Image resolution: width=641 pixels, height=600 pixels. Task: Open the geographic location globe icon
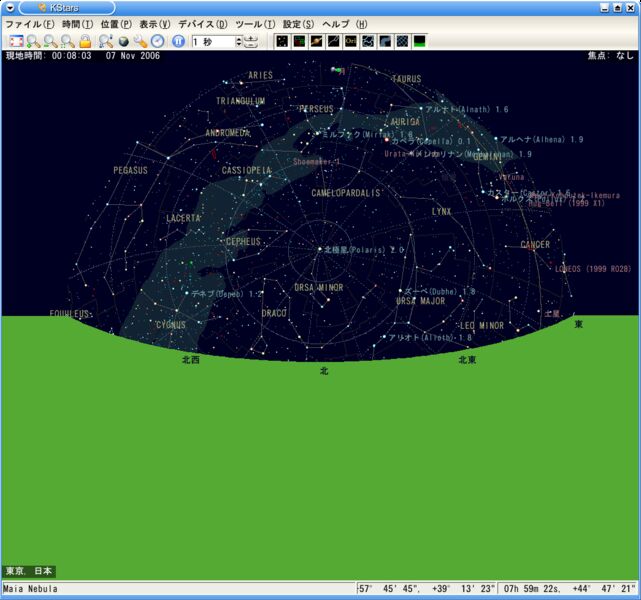tap(124, 41)
